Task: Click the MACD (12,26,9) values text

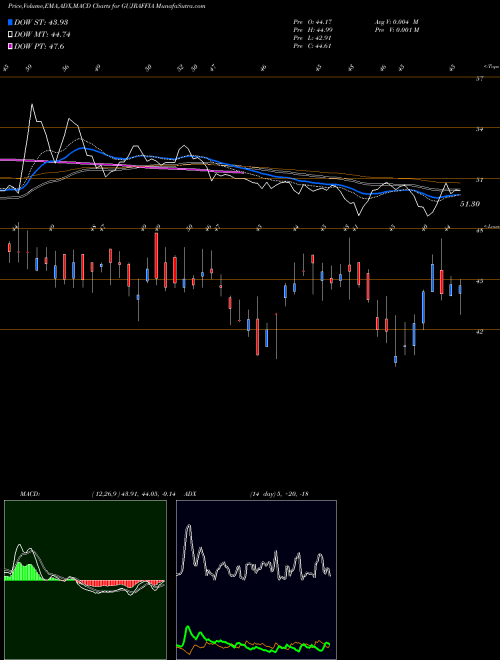Action: coord(133,494)
